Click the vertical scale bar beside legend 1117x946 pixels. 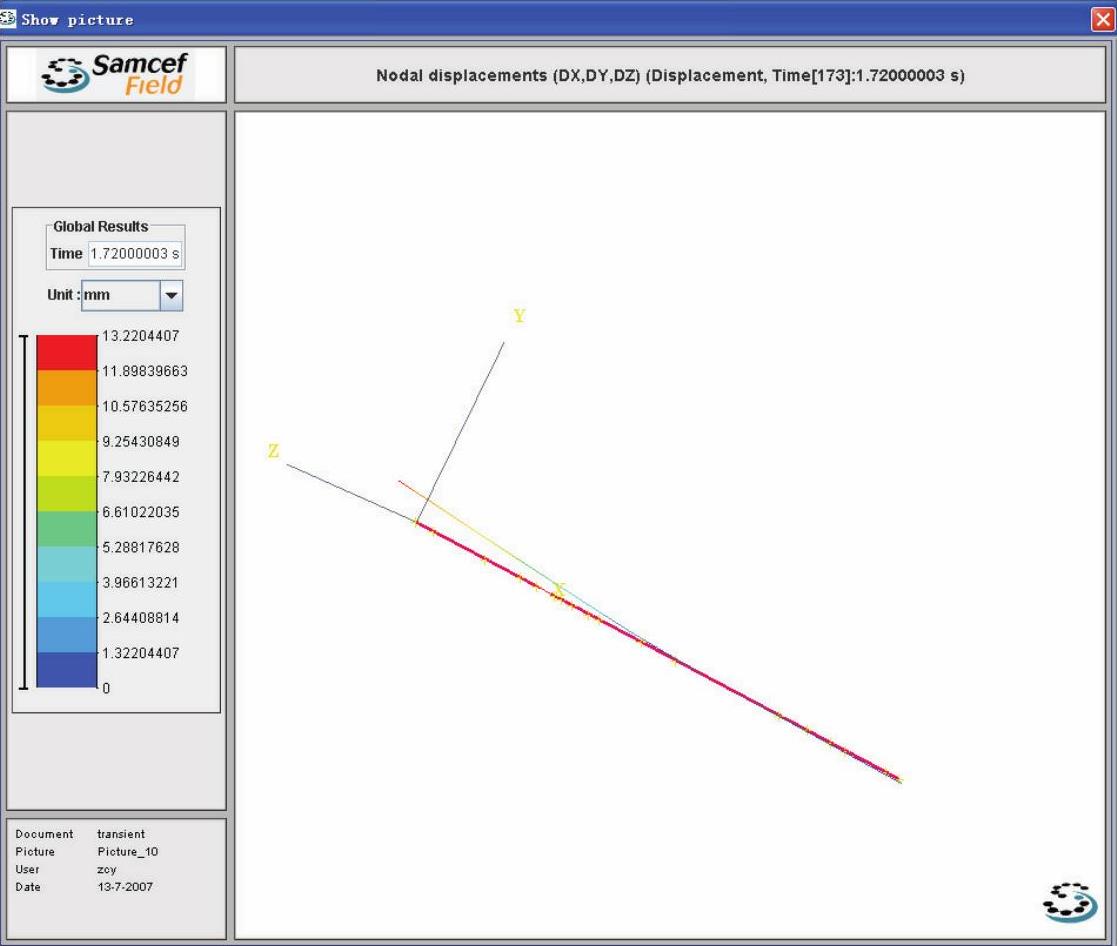click(x=23, y=512)
